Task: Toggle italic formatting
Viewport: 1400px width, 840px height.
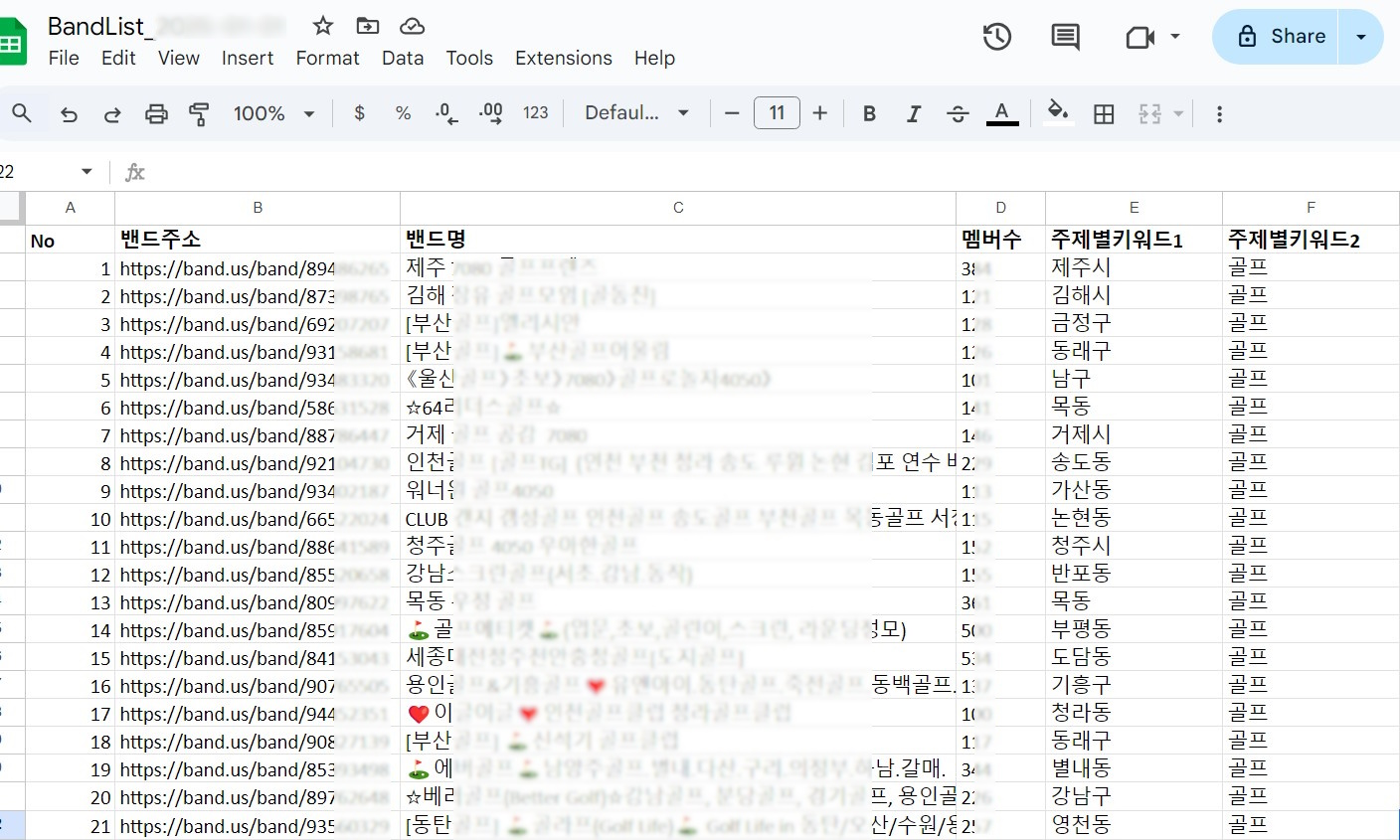Action: pyautogui.click(x=913, y=114)
